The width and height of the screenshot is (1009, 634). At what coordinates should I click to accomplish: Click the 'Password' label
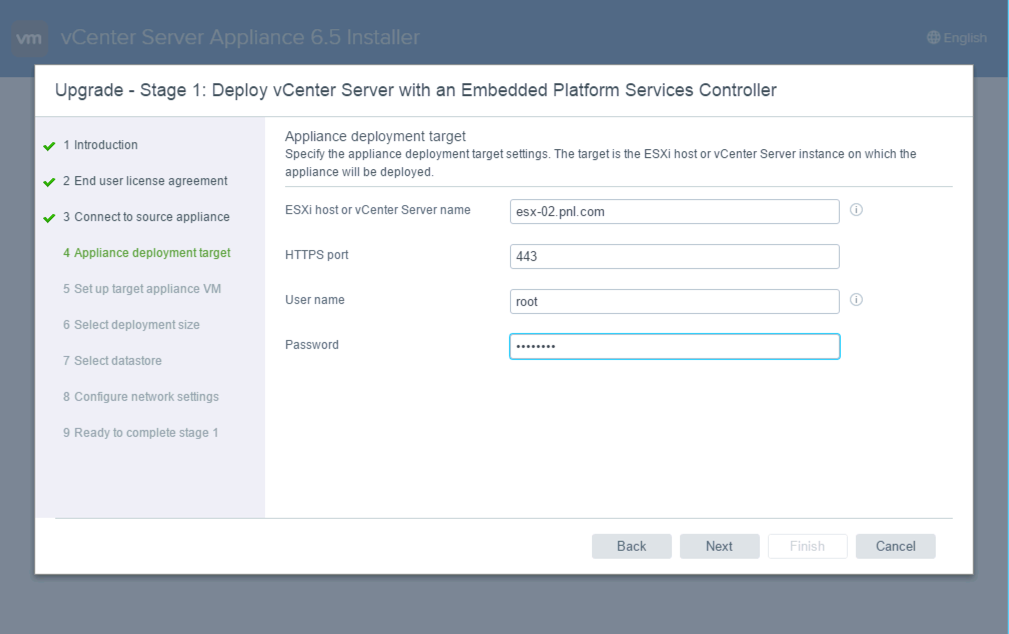click(311, 345)
